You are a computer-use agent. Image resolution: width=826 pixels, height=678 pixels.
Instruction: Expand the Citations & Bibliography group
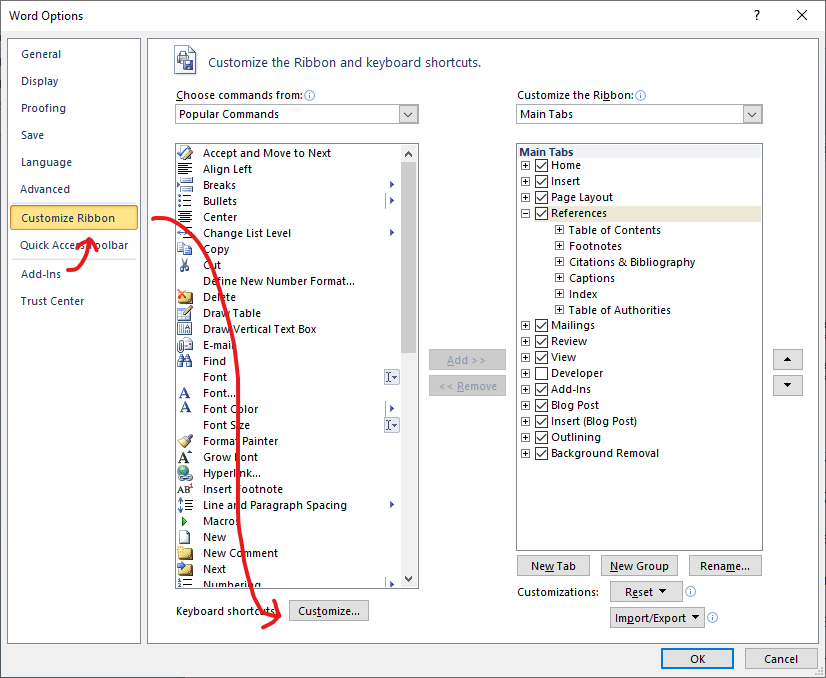(x=559, y=262)
